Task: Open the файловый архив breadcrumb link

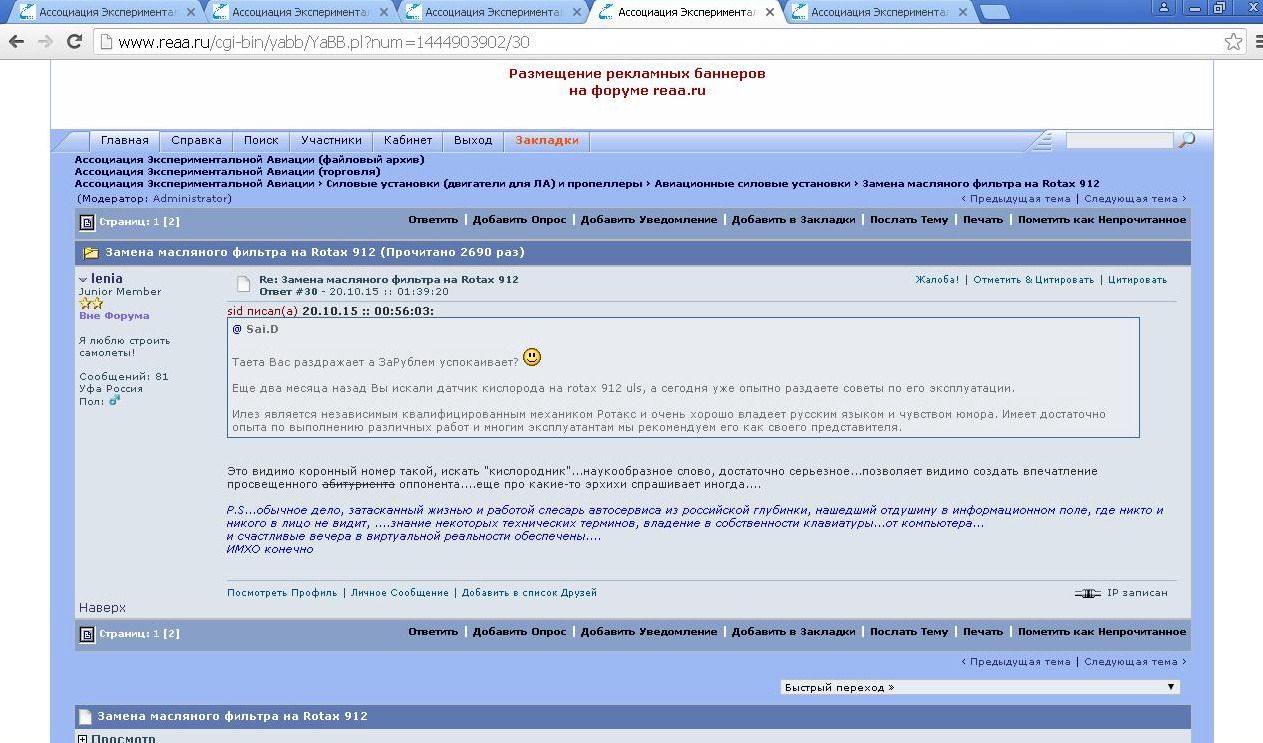Action: pyautogui.click(x=249, y=160)
